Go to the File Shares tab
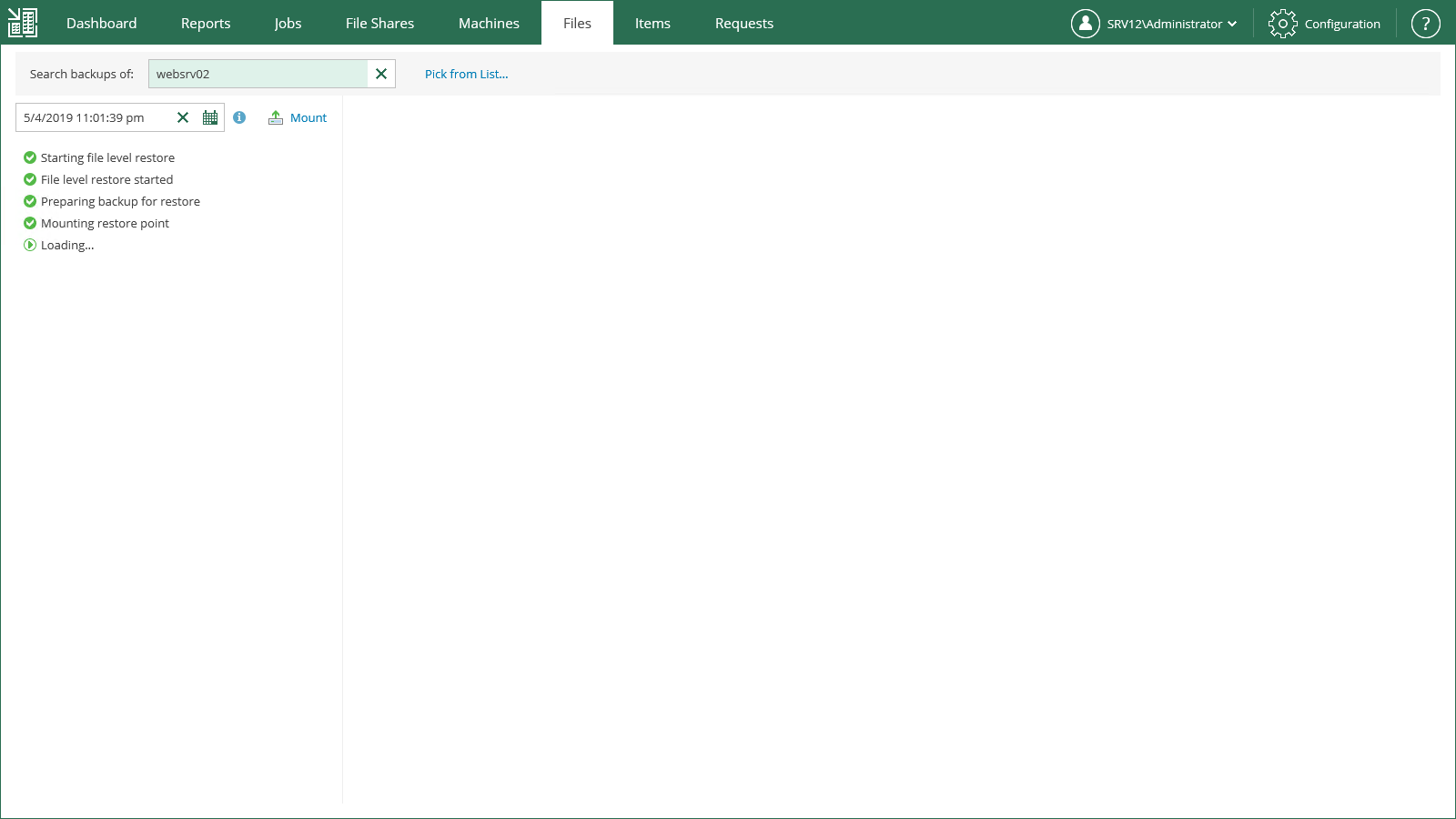Image resolution: width=1456 pixels, height=819 pixels. [379, 23]
